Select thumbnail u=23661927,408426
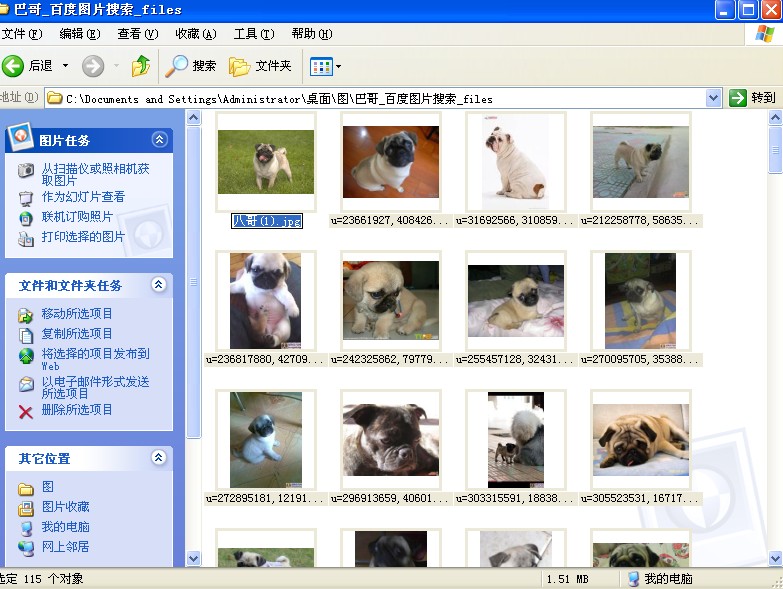This screenshot has width=783, height=589. 391,162
